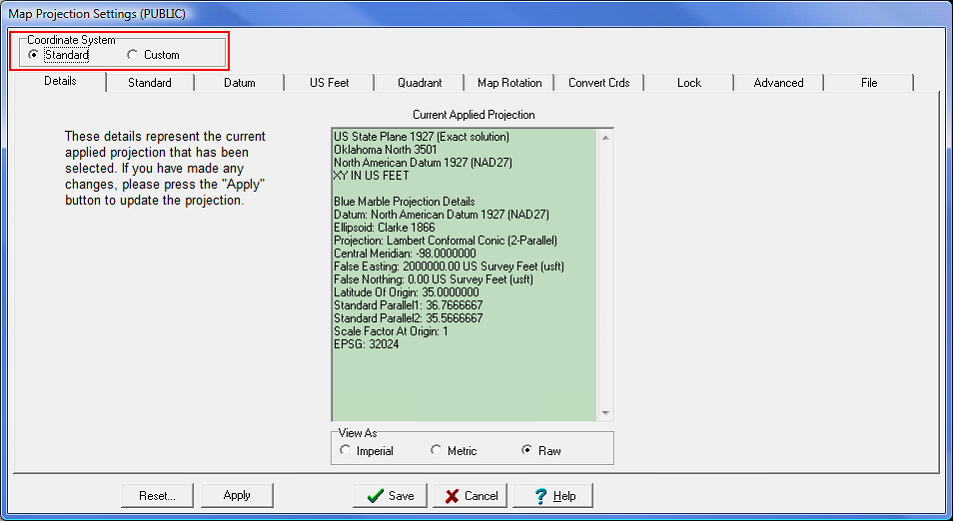The image size is (954, 522).
Task: Click the green checkmark Save button
Action: (x=390, y=496)
